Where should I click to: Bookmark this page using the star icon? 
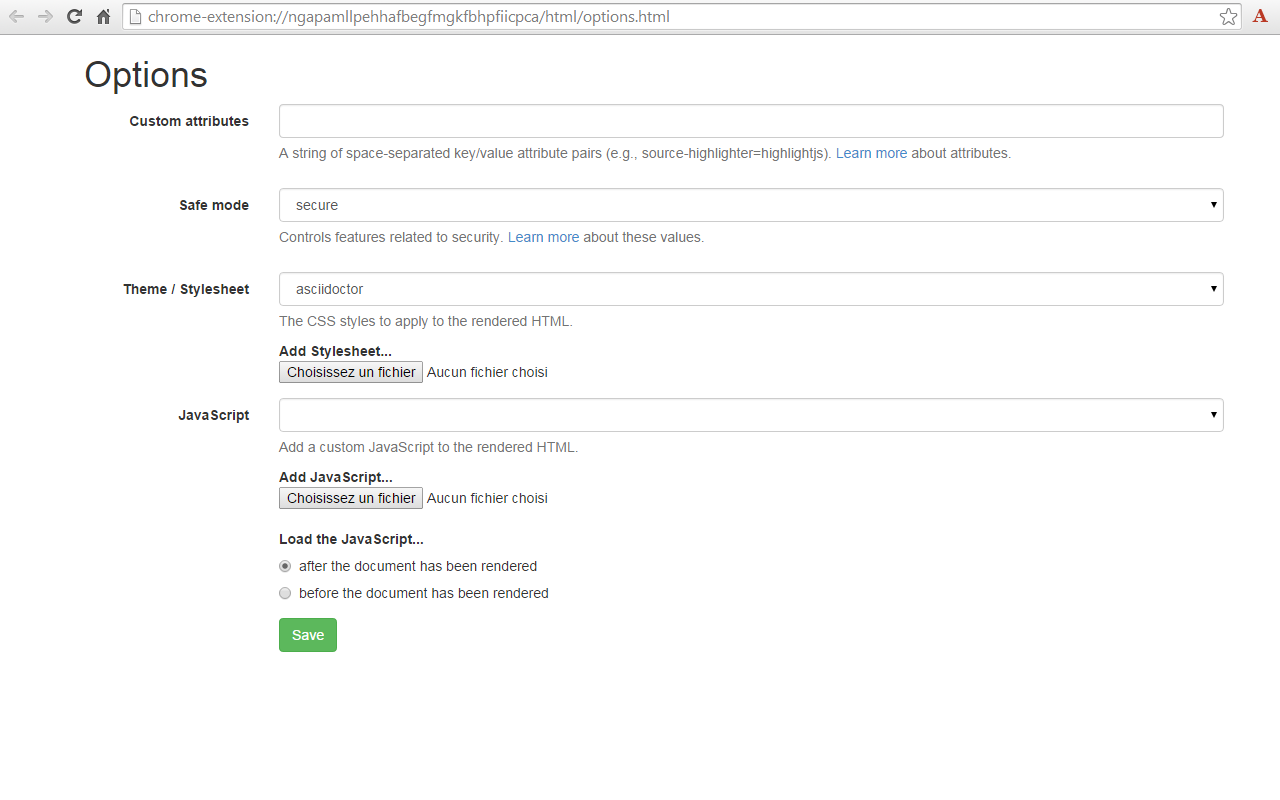(x=1228, y=16)
